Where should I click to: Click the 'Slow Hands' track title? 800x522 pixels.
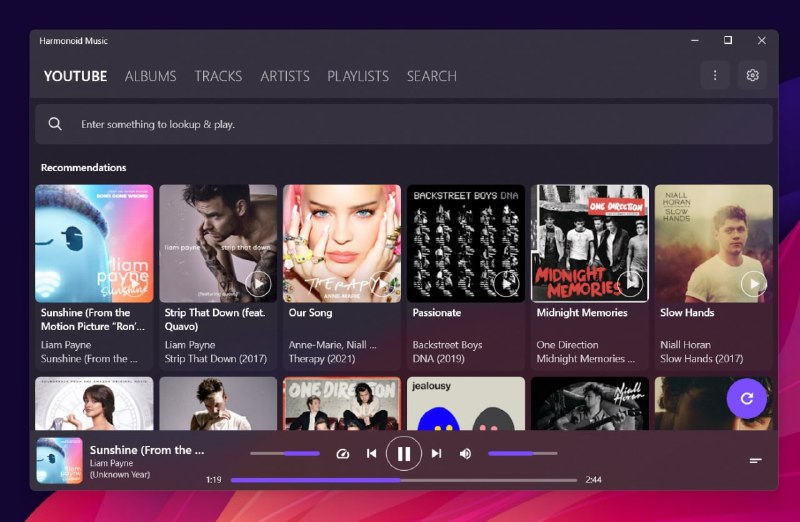click(x=687, y=313)
